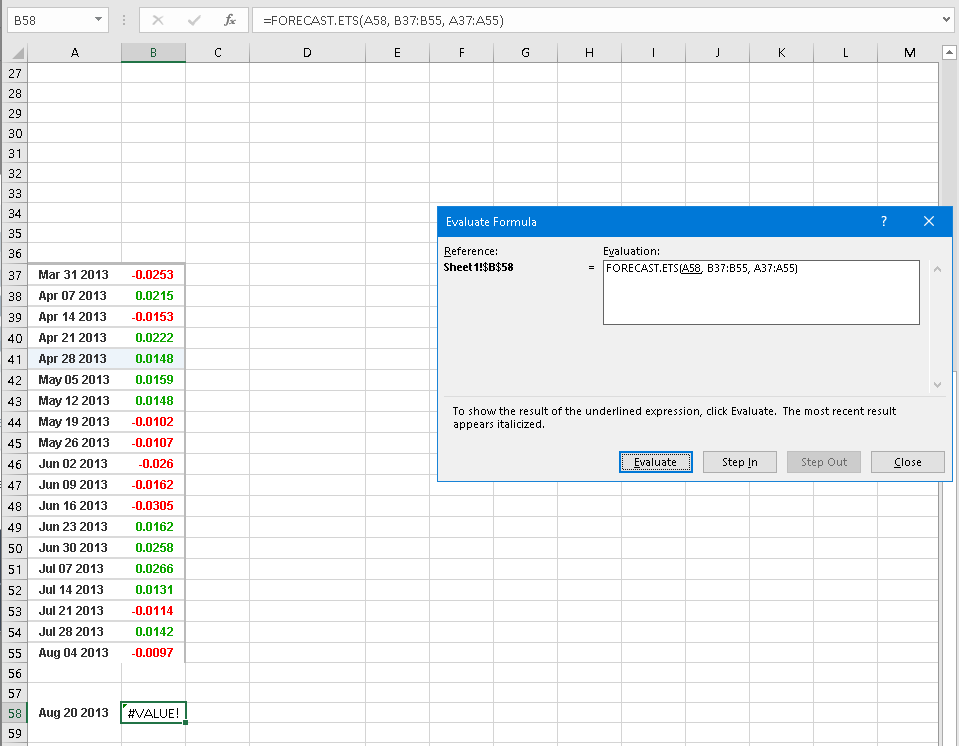Click row header 58
959x746 pixels.
[x=14, y=712]
